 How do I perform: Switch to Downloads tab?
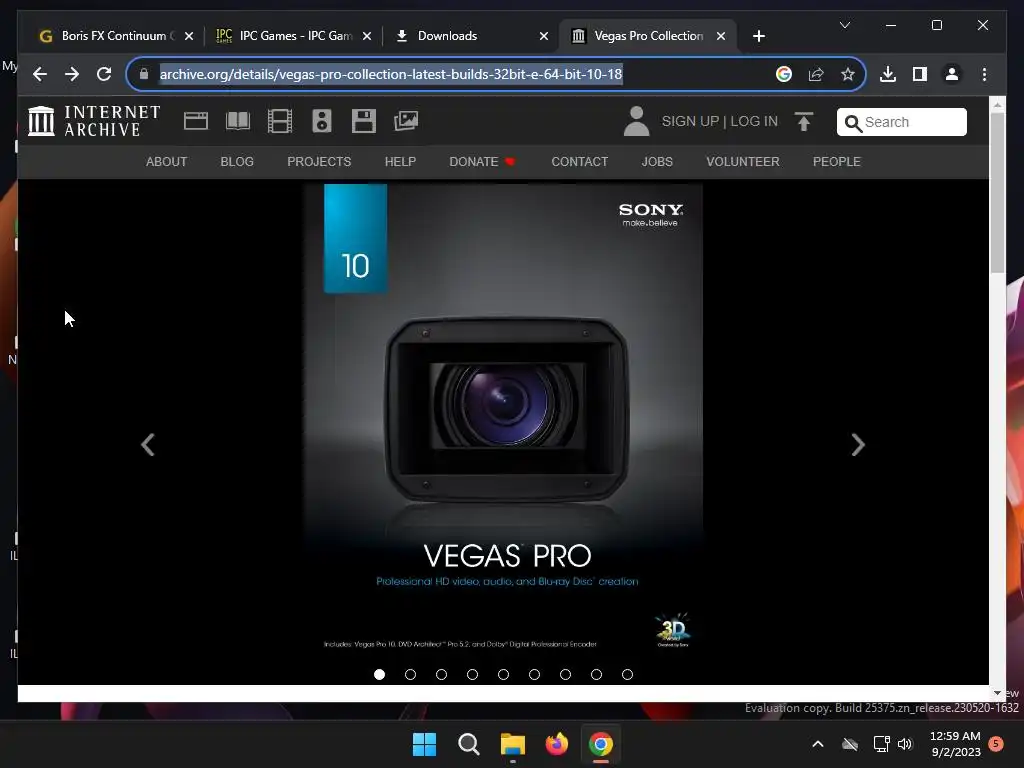(472, 36)
